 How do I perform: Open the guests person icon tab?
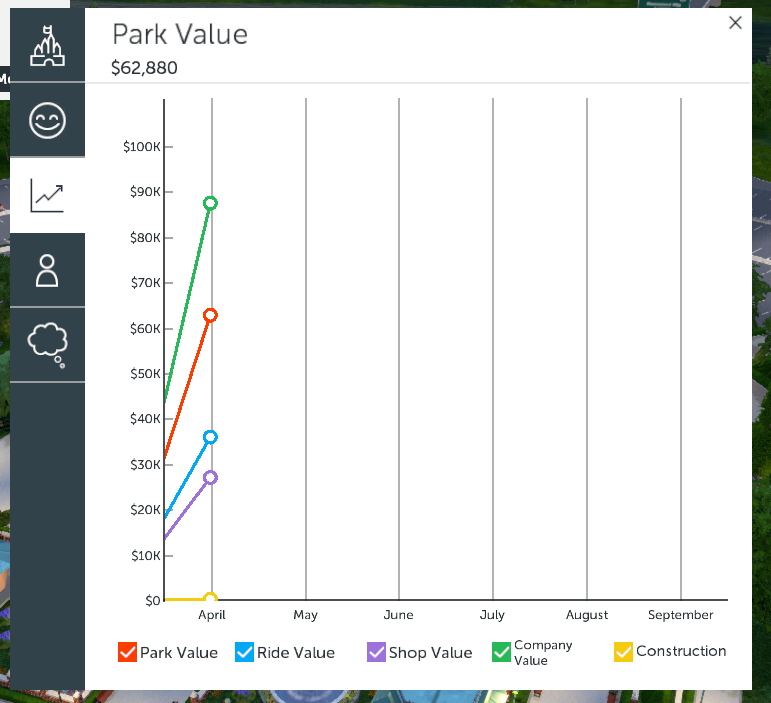click(47, 270)
